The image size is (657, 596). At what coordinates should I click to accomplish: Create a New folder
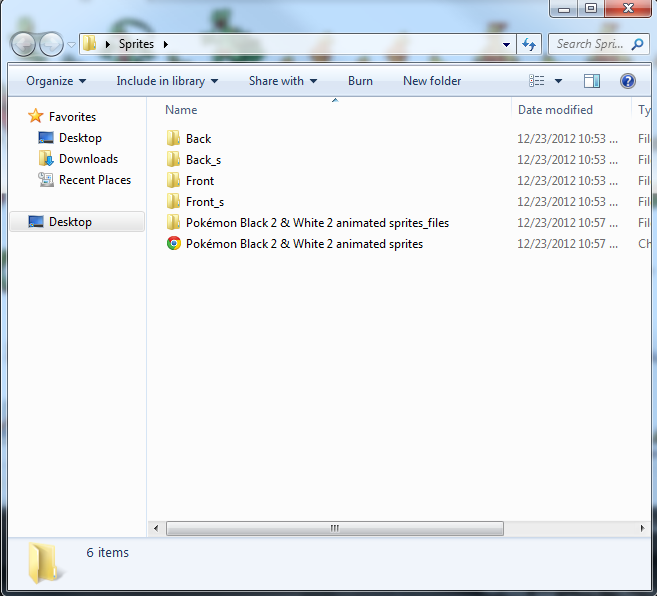click(x=432, y=81)
